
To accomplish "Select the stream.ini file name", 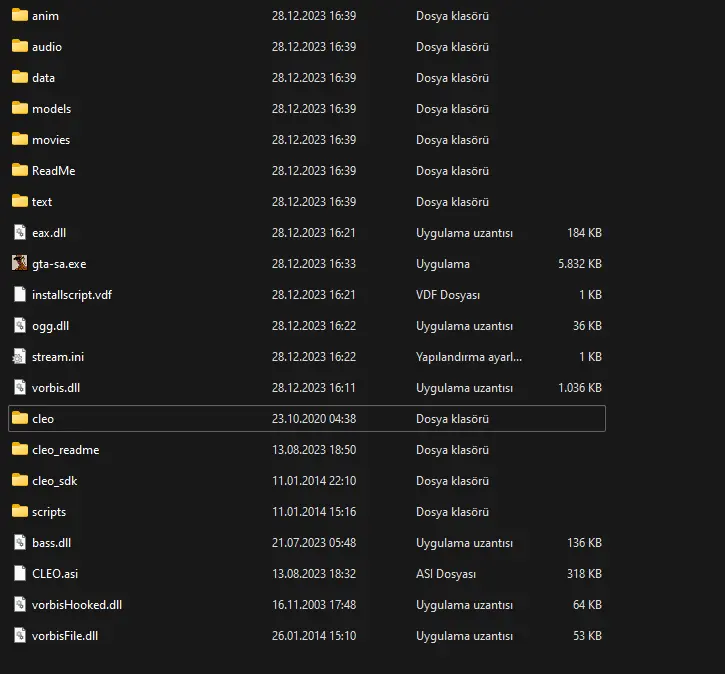I will click(x=58, y=357).
